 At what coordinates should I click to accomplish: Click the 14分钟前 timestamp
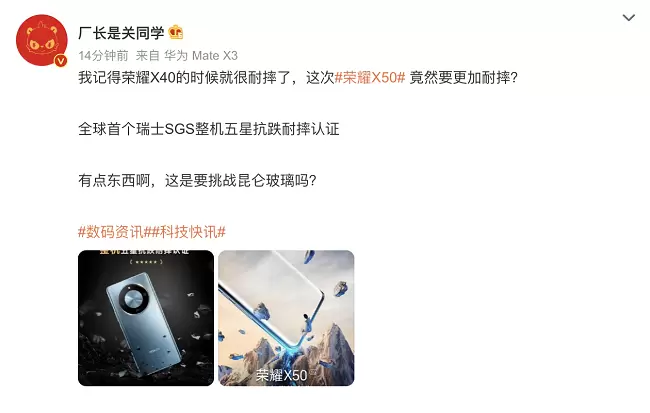click(103, 56)
